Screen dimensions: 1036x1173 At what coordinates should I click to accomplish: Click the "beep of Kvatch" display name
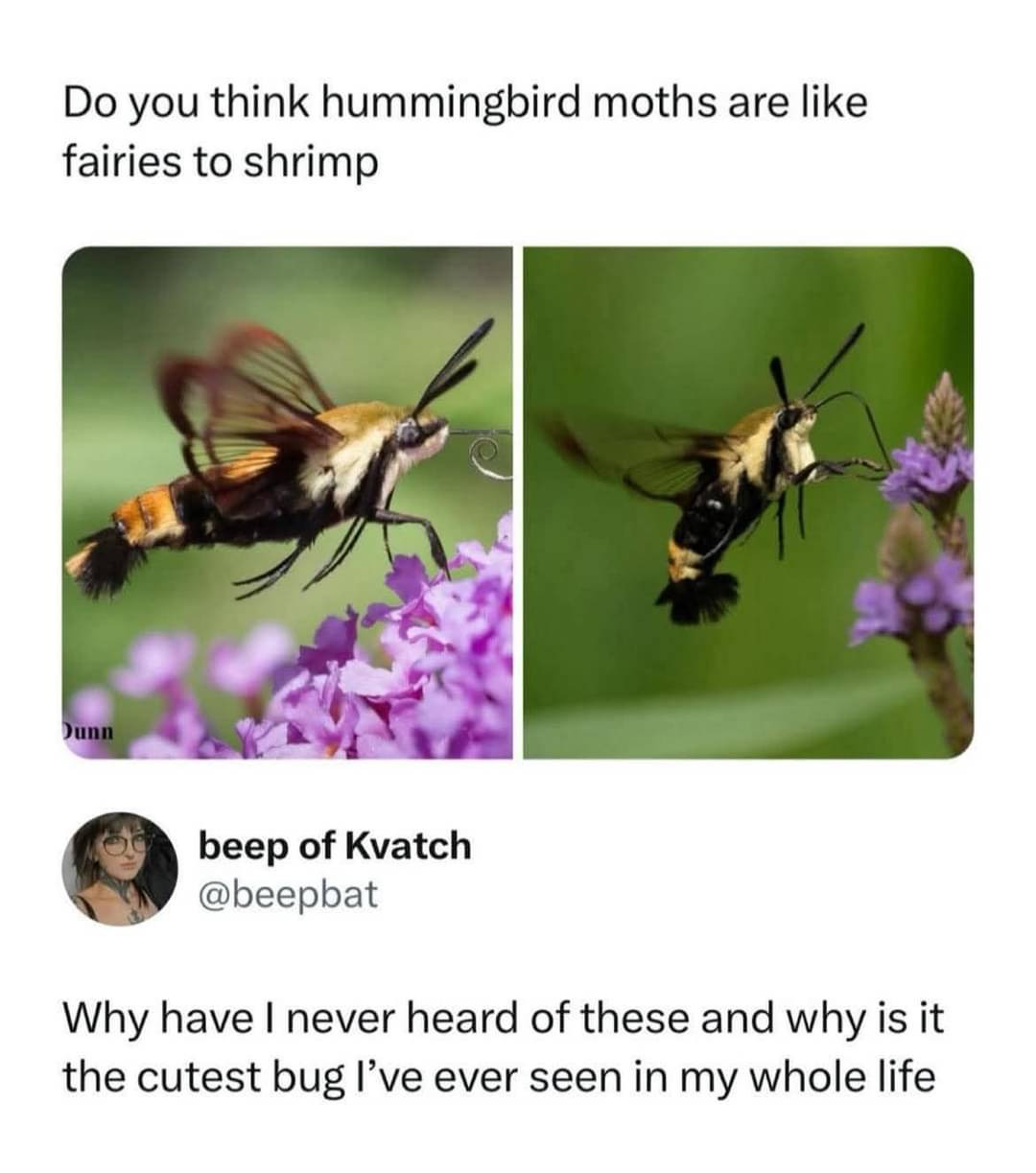pos(335,846)
